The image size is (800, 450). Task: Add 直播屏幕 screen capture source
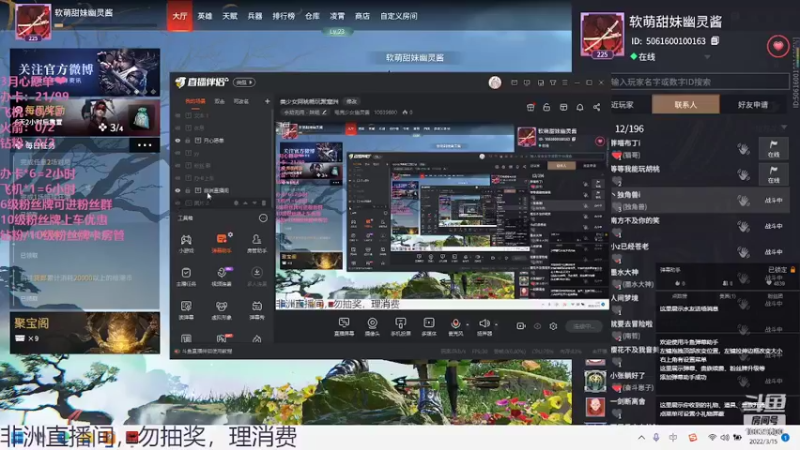tap(344, 326)
